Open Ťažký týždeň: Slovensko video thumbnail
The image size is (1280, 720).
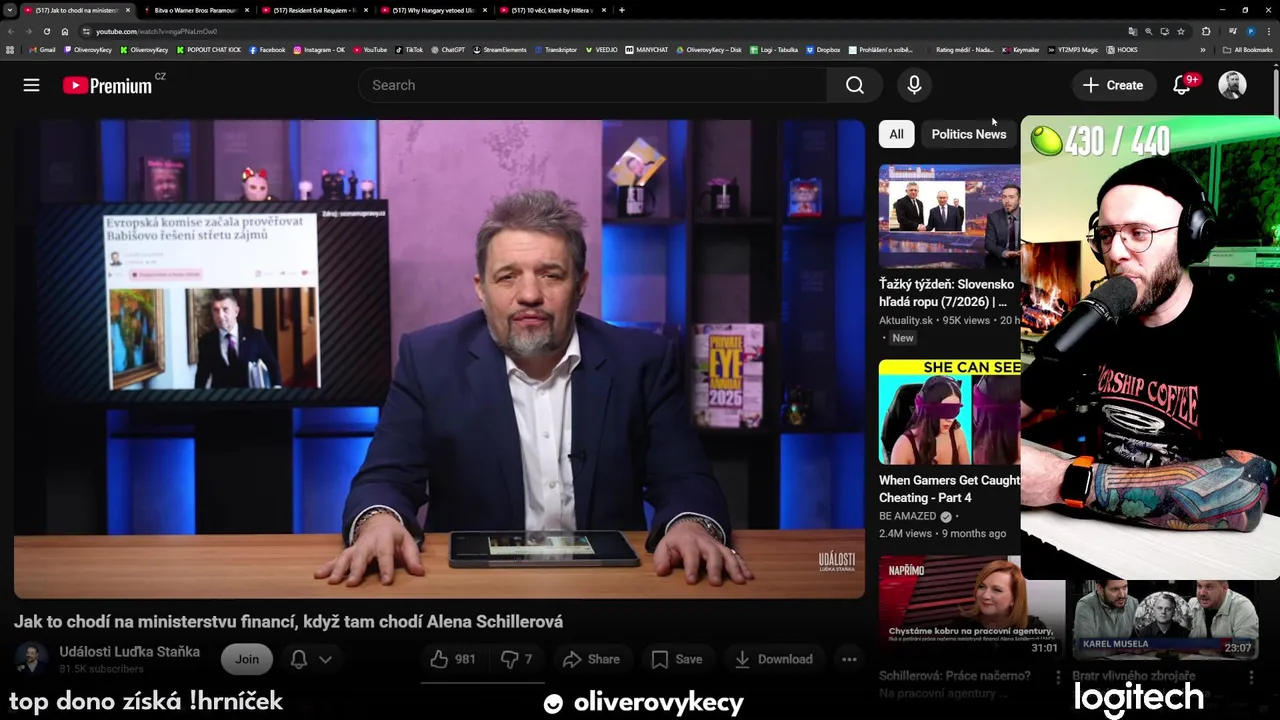(949, 216)
